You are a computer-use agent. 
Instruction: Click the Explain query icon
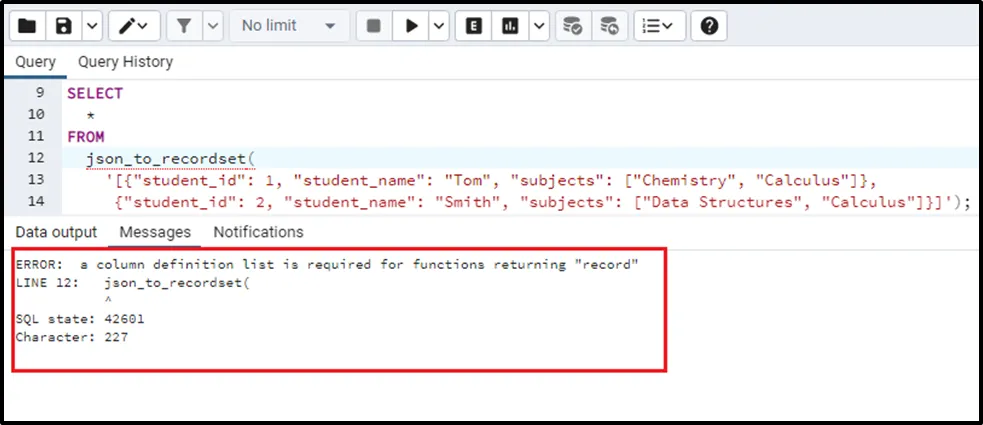(x=473, y=26)
